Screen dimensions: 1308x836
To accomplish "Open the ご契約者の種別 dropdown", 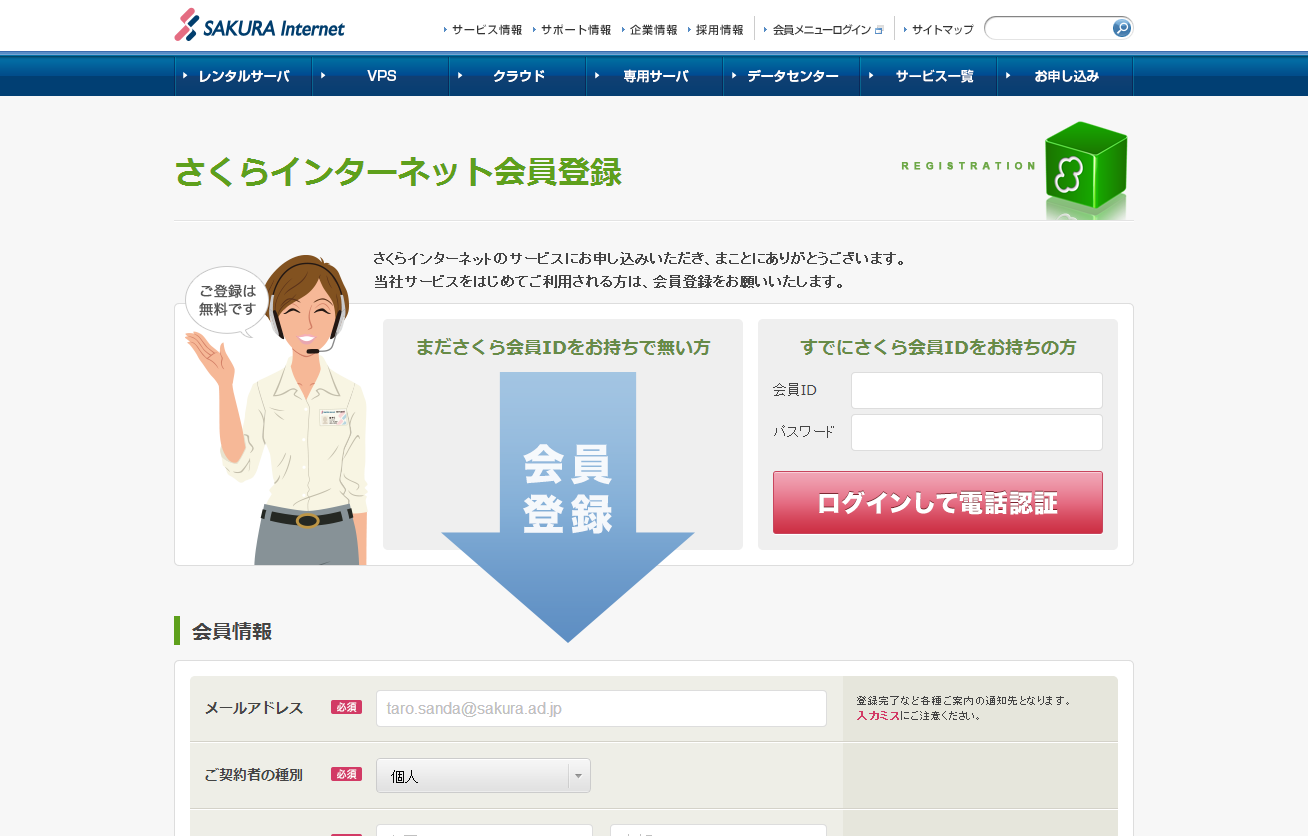I will [483, 775].
